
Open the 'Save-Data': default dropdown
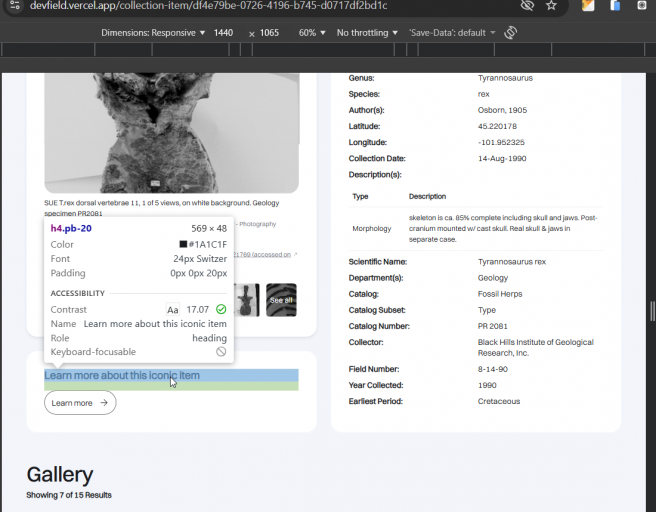452,33
